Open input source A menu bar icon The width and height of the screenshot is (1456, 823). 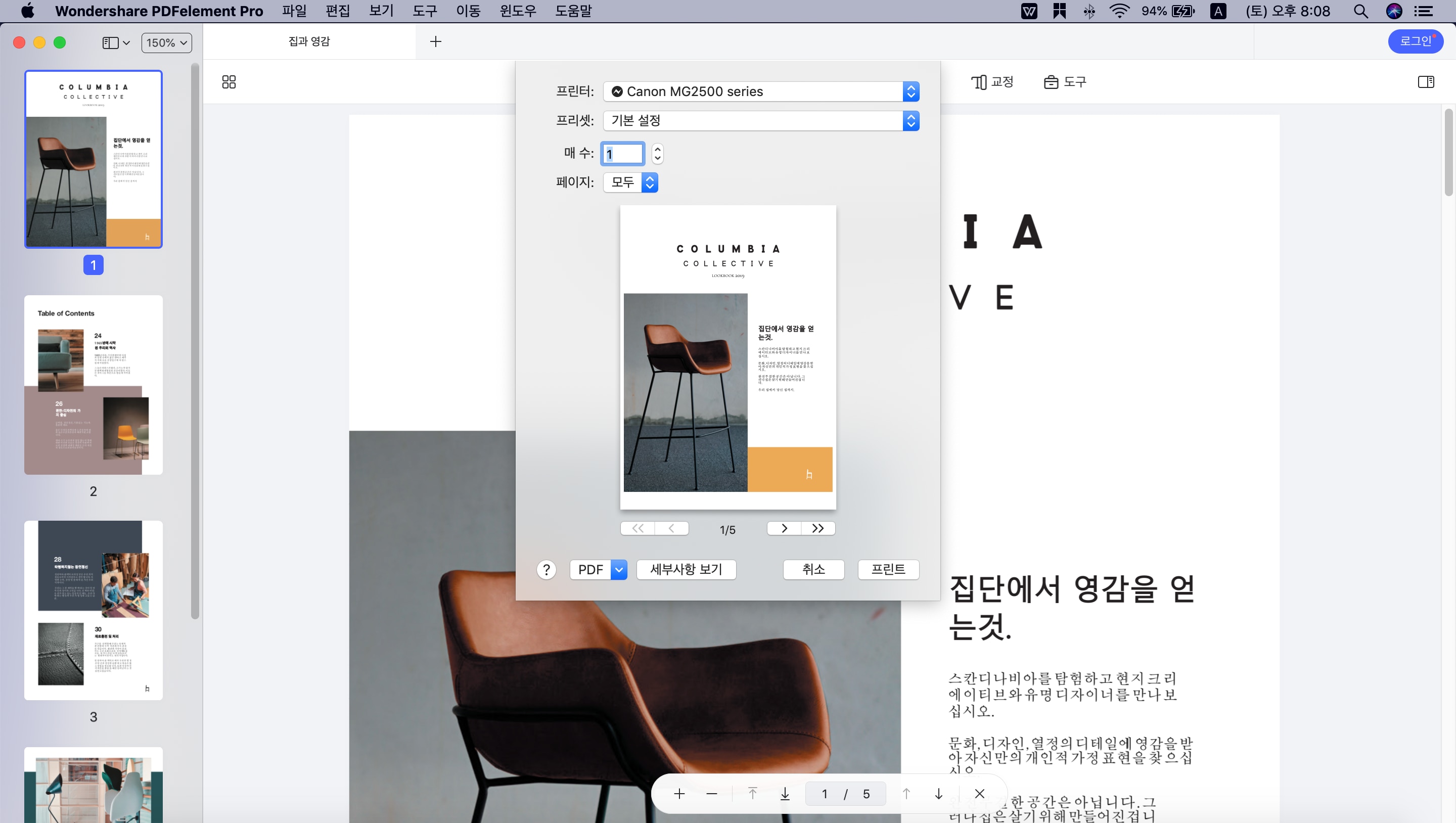pyautogui.click(x=1218, y=11)
